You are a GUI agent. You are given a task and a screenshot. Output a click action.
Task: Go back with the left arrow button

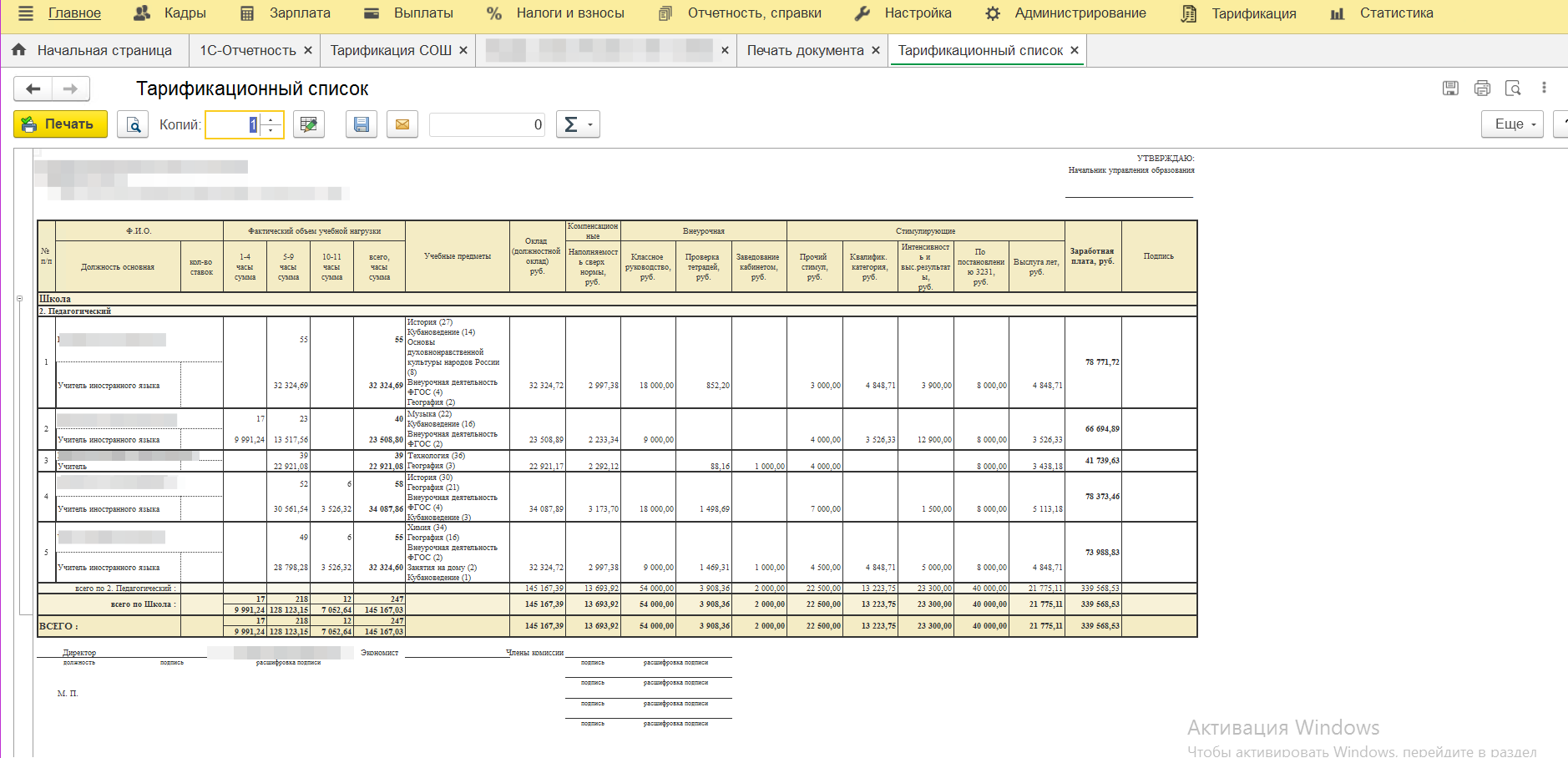point(33,88)
